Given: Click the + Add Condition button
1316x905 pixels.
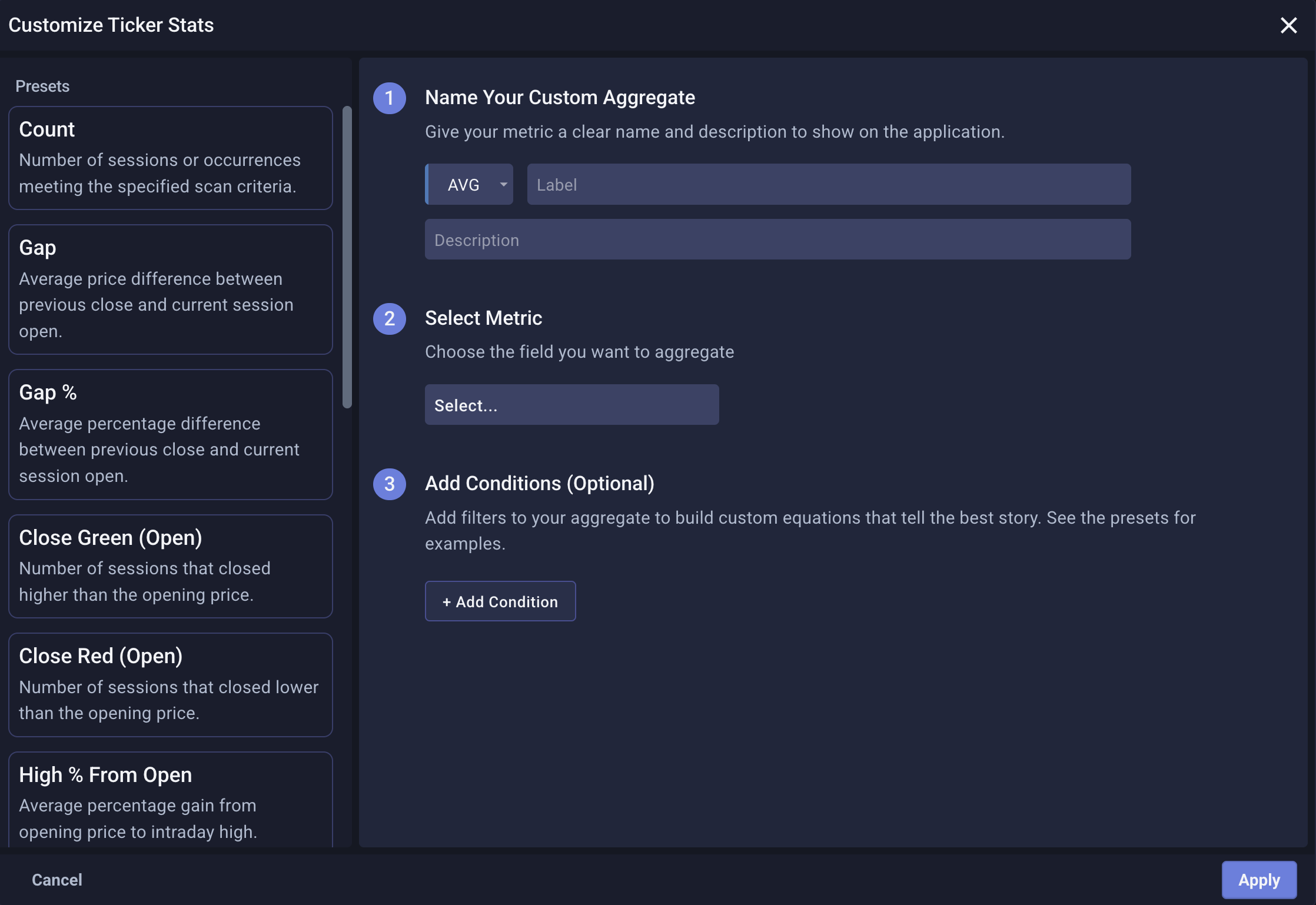Looking at the screenshot, I should [x=500, y=601].
